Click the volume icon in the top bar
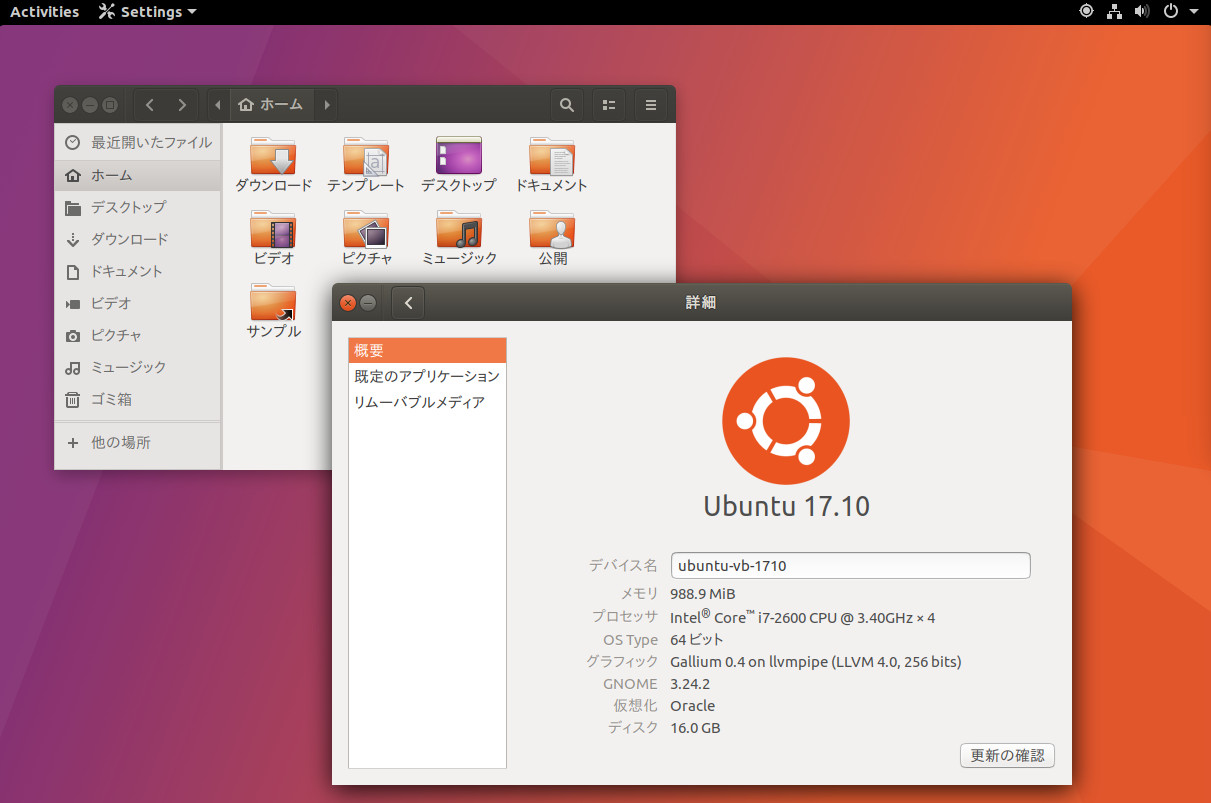 1141,11
